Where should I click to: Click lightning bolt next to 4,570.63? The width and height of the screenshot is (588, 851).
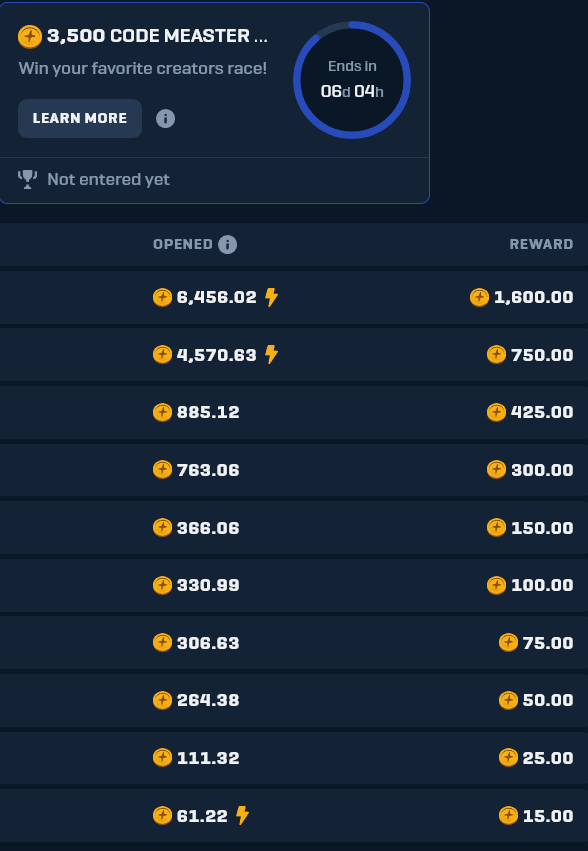coord(271,354)
